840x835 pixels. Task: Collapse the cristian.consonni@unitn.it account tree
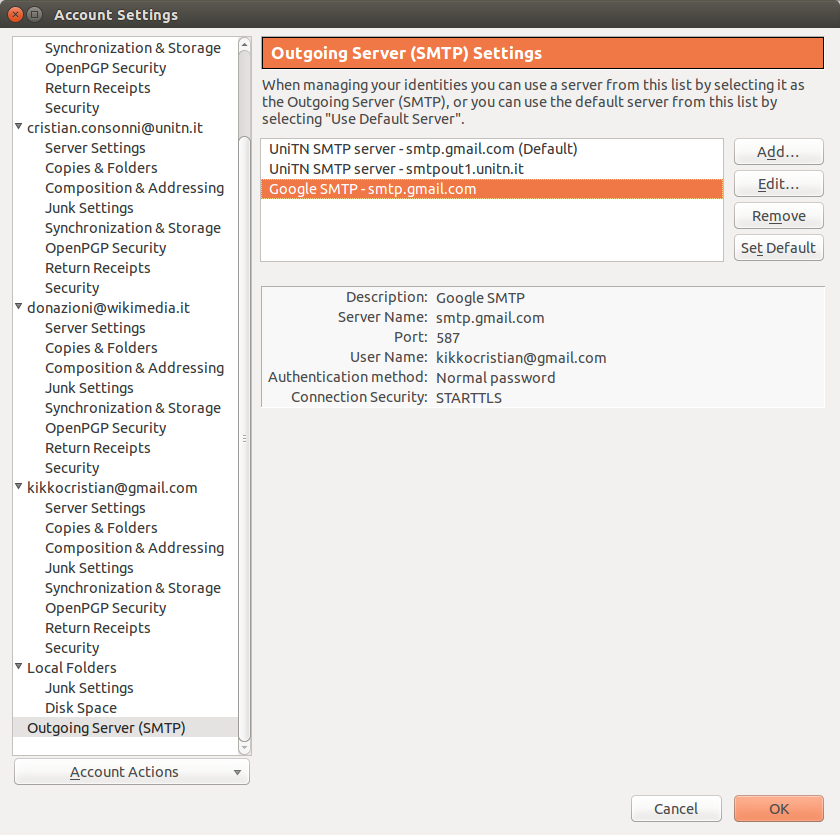[19, 128]
